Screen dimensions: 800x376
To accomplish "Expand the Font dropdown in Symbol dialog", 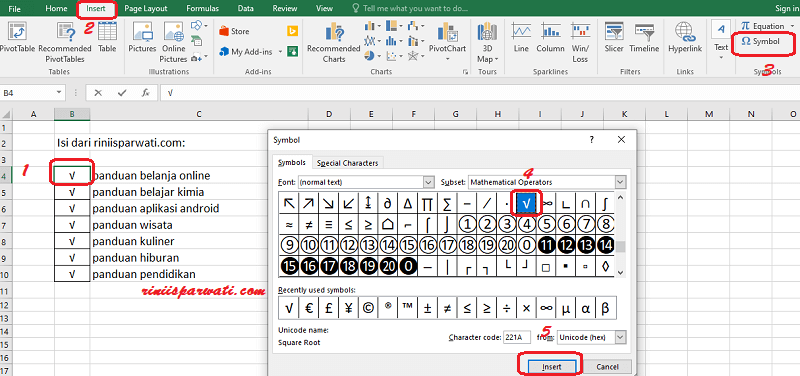I will pyautogui.click(x=428, y=182).
